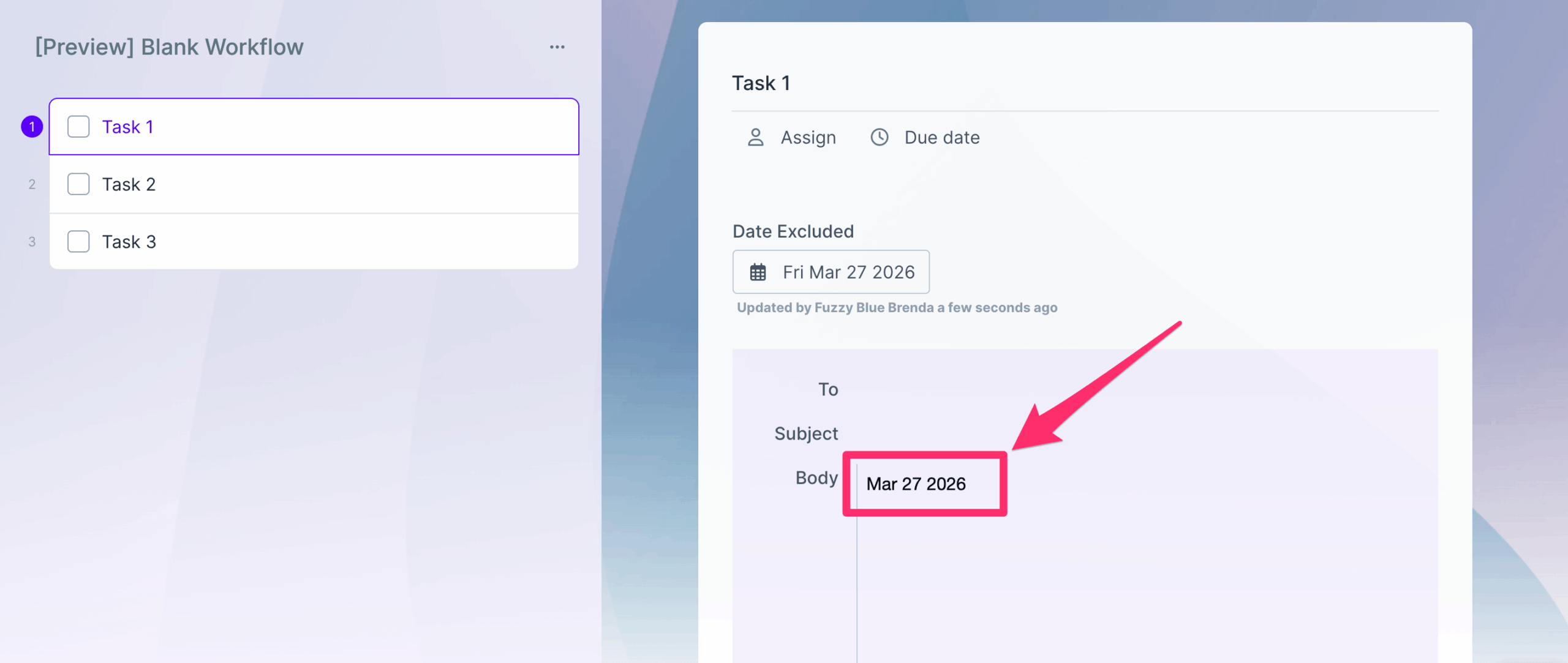Open the Date Excluded date picker
The width and height of the screenshot is (1568, 663).
pyautogui.click(x=848, y=272)
